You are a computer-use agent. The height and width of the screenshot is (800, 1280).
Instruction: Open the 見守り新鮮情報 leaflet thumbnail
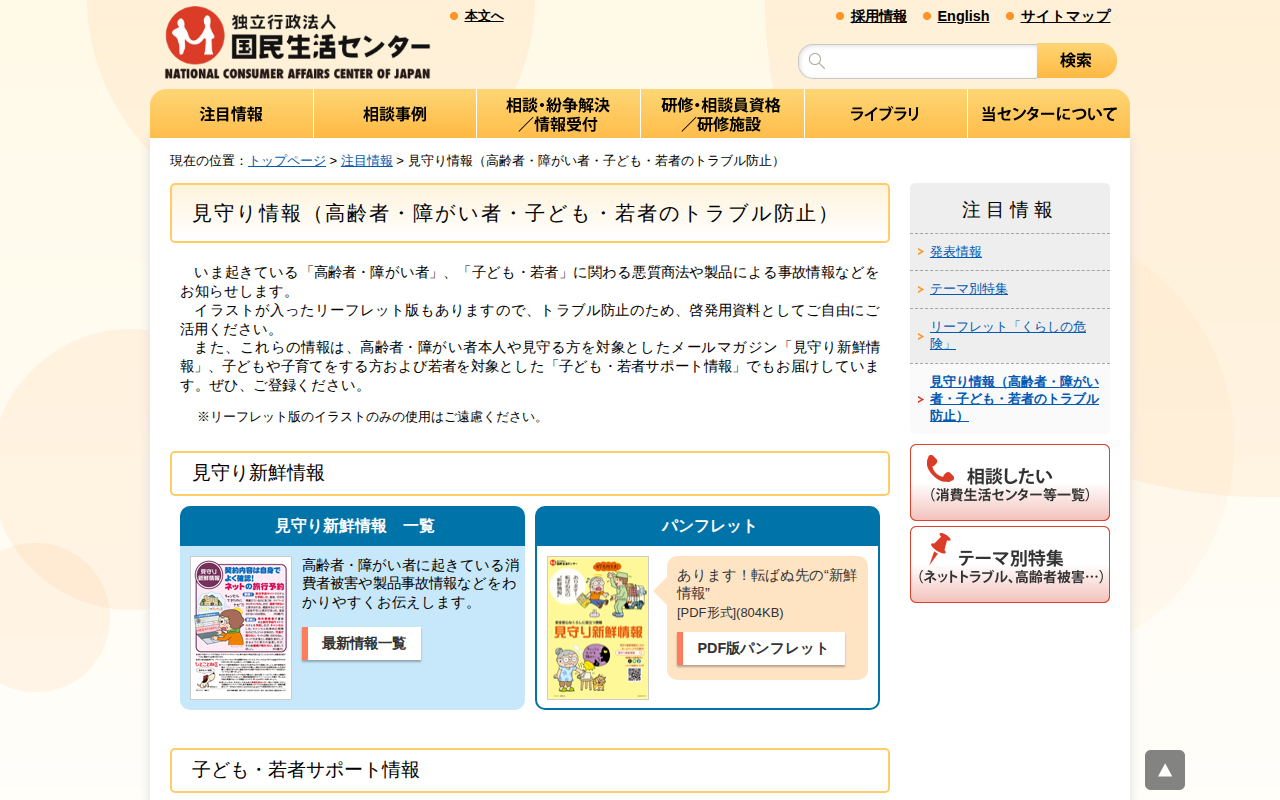pos(241,628)
